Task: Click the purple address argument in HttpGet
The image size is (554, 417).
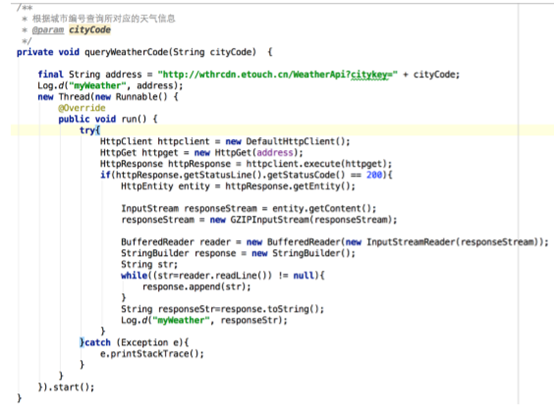Action: 275,152
